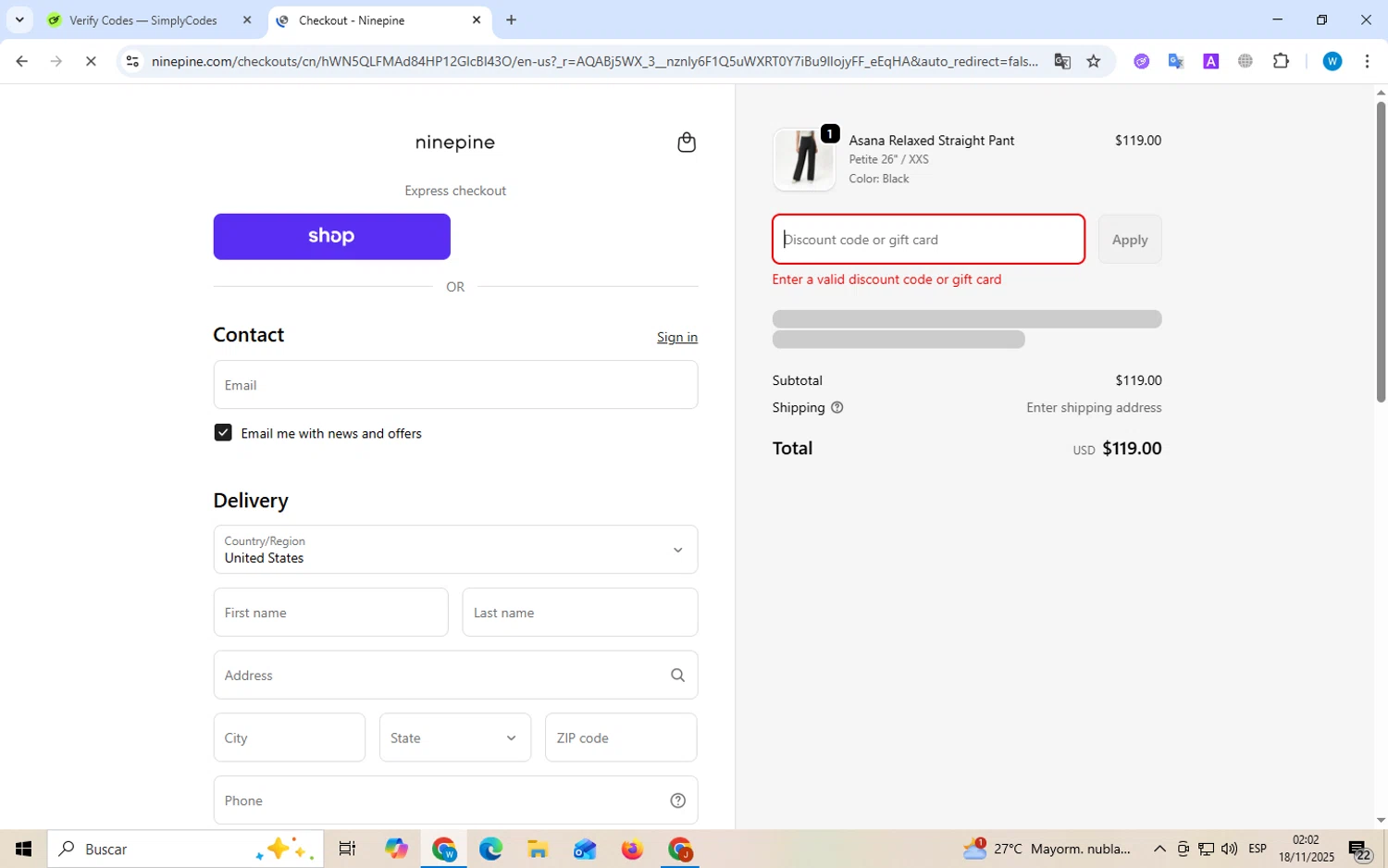Image resolution: width=1388 pixels, height=868 pixels.
Task: Open site information icon in address bar
Action: pos(132,61)
